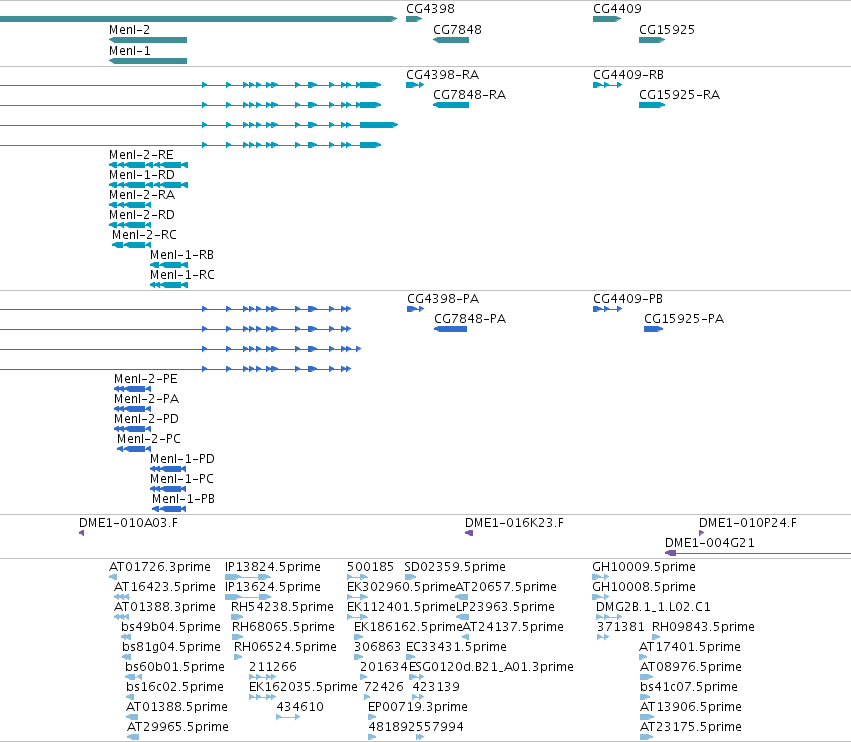Viewport: 851px width, 742px height.
Task: Select the IP13624.5prime EST label
Action: (272, 587)
